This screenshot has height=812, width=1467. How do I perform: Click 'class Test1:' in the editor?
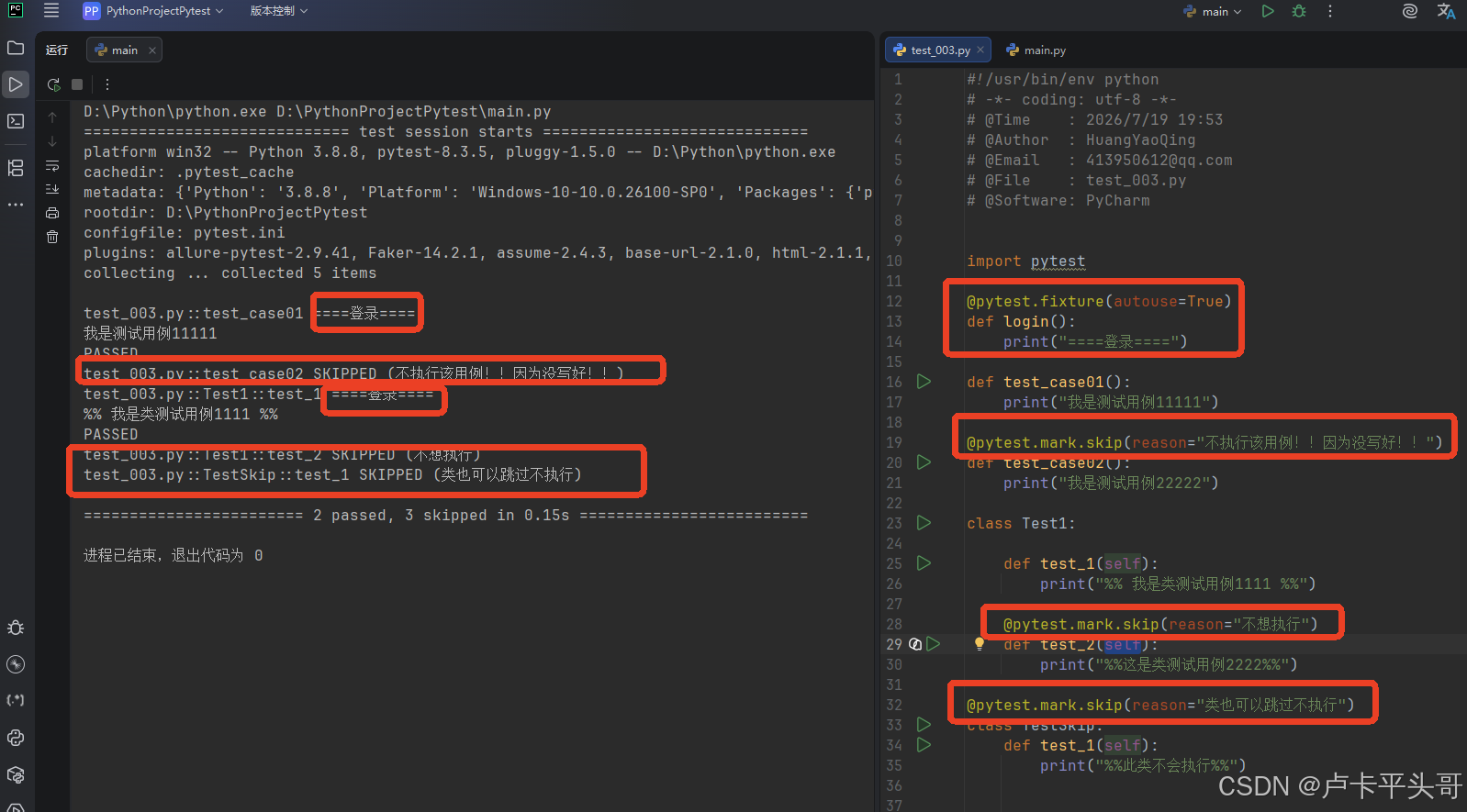coord(1021,524)
